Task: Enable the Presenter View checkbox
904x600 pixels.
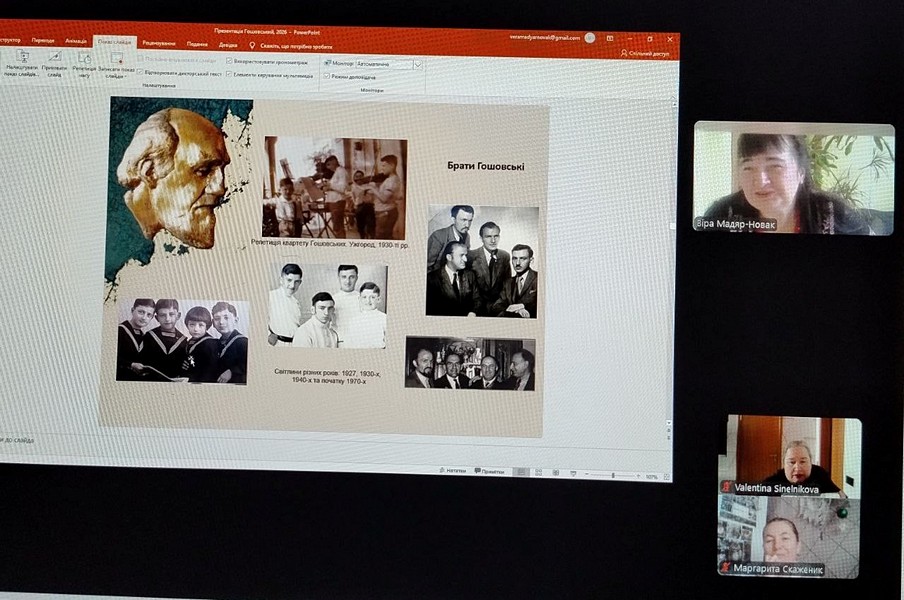Action: pyautogui.click(x=327, y=76)
